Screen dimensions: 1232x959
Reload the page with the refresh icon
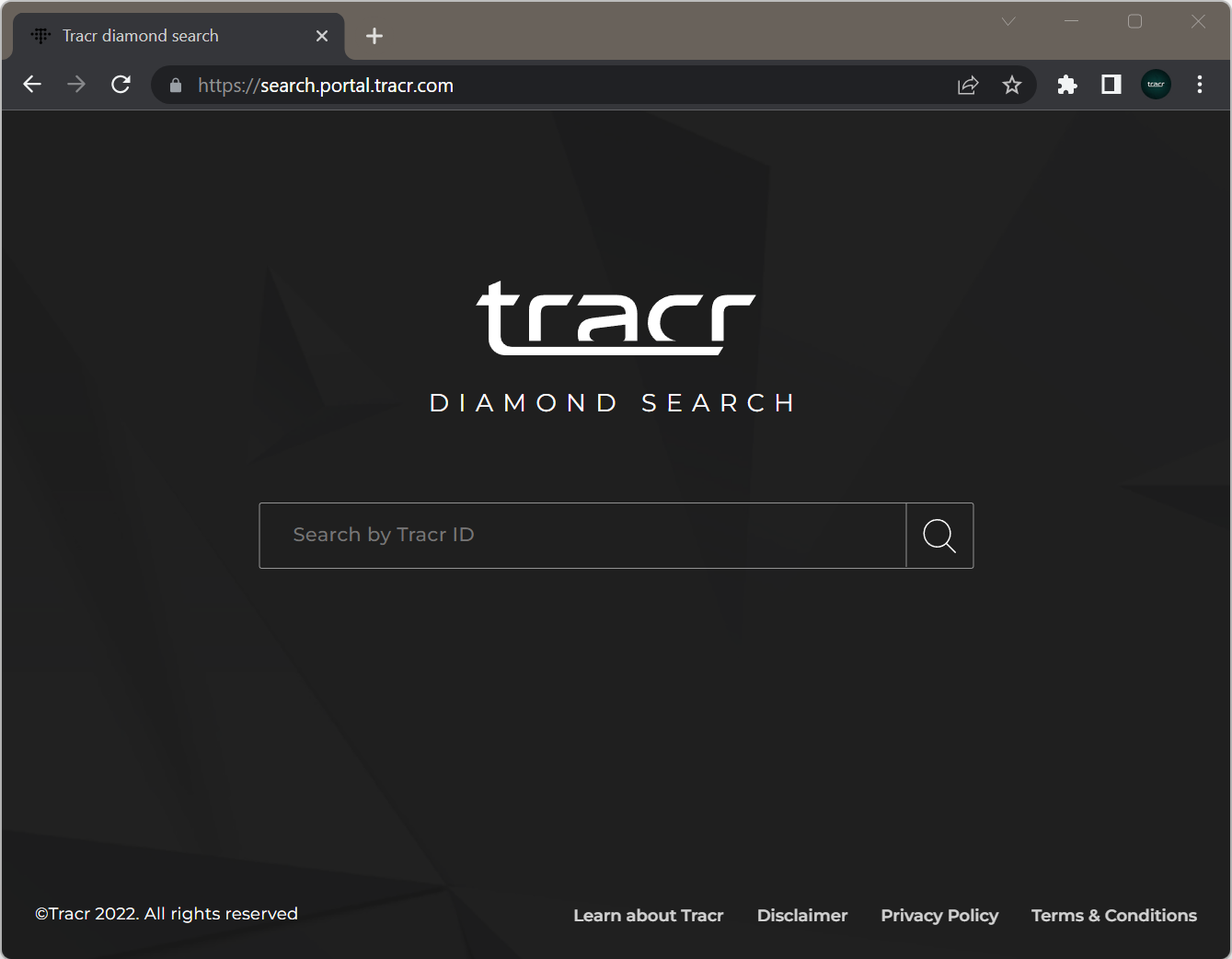click(121, 85)
